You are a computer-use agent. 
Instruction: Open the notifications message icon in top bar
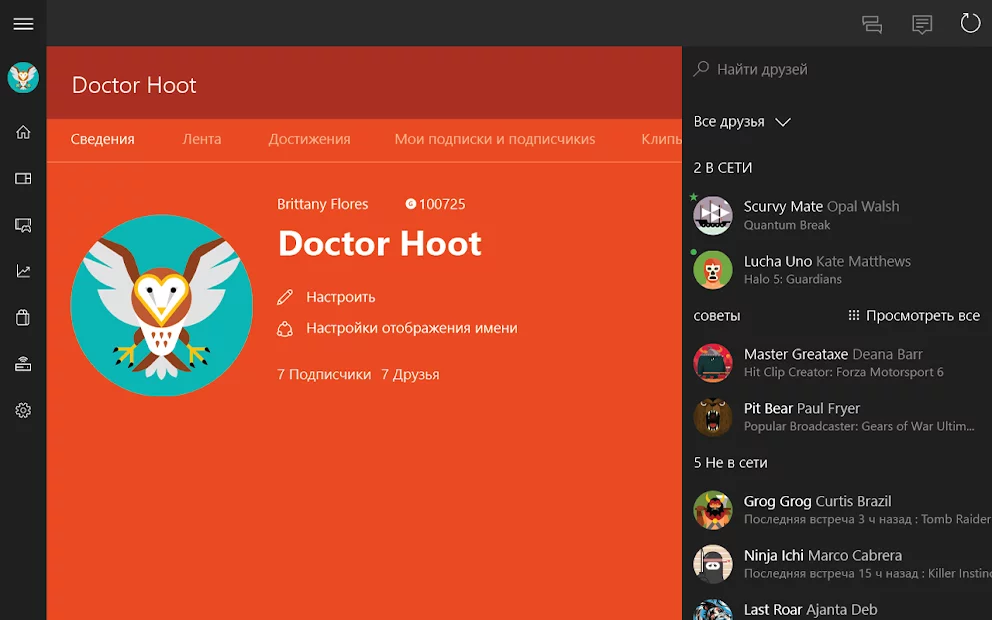tap(922, 24)
